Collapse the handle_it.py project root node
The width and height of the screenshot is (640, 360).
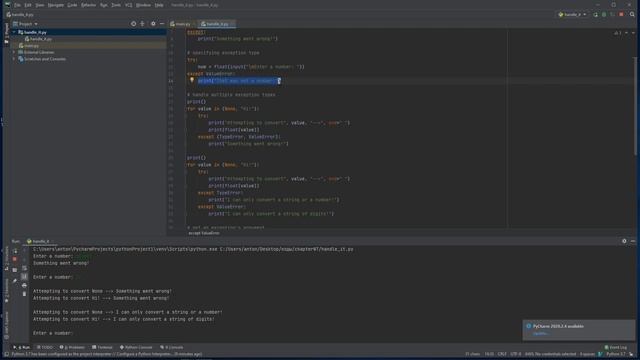pos(14,32)
